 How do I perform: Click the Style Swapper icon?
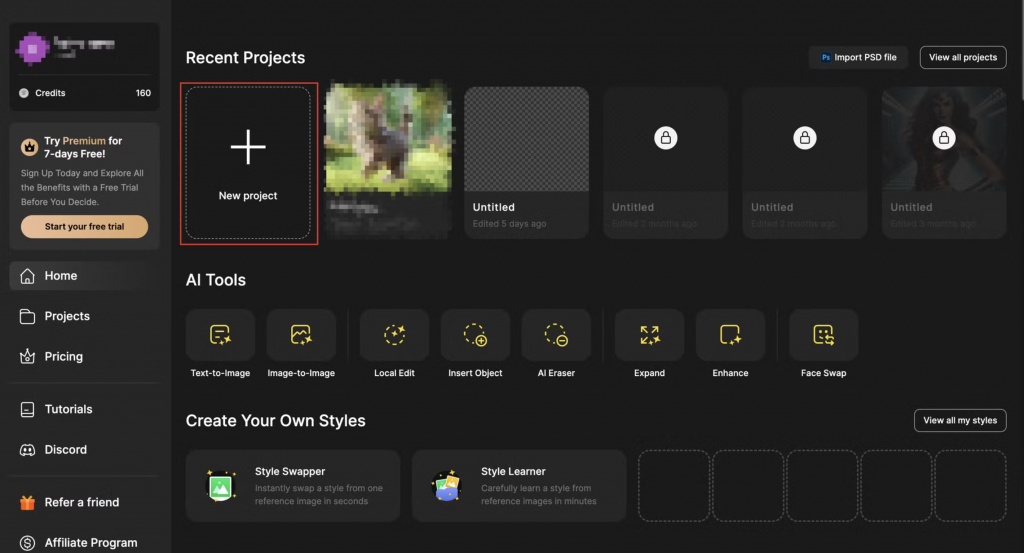coord(221,485)
